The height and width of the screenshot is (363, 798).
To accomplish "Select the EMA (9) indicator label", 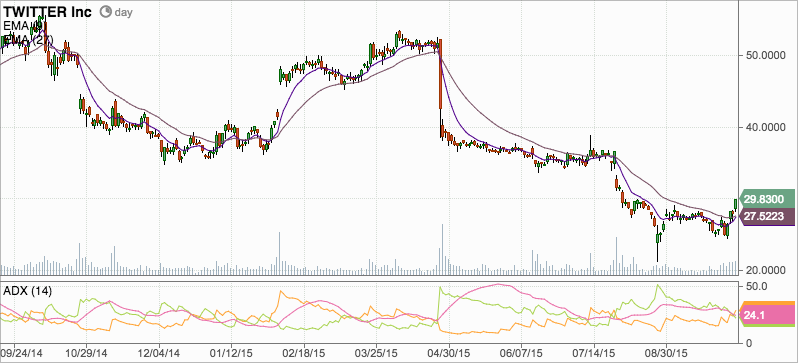I will pyautogui.click(x=25, y=26).
